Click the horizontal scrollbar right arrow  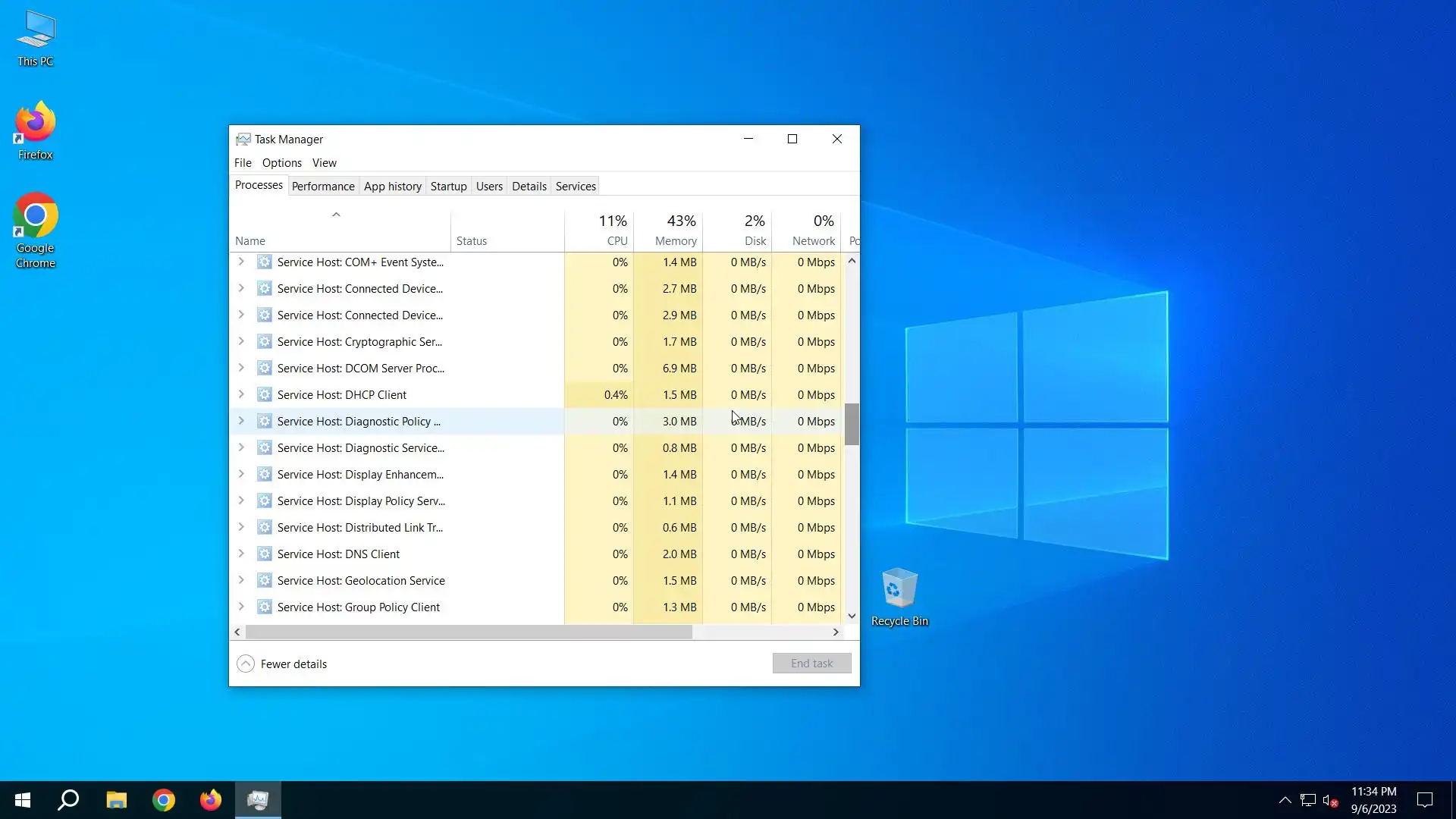(x=836, y=632)
